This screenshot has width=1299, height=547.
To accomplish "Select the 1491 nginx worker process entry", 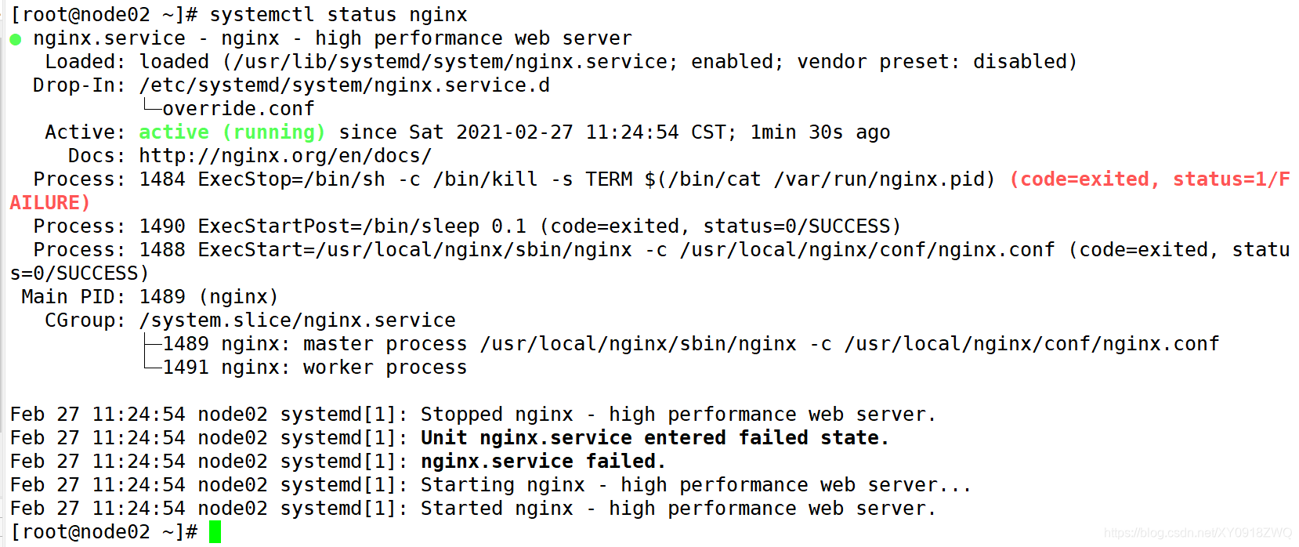I will point(314,367).
